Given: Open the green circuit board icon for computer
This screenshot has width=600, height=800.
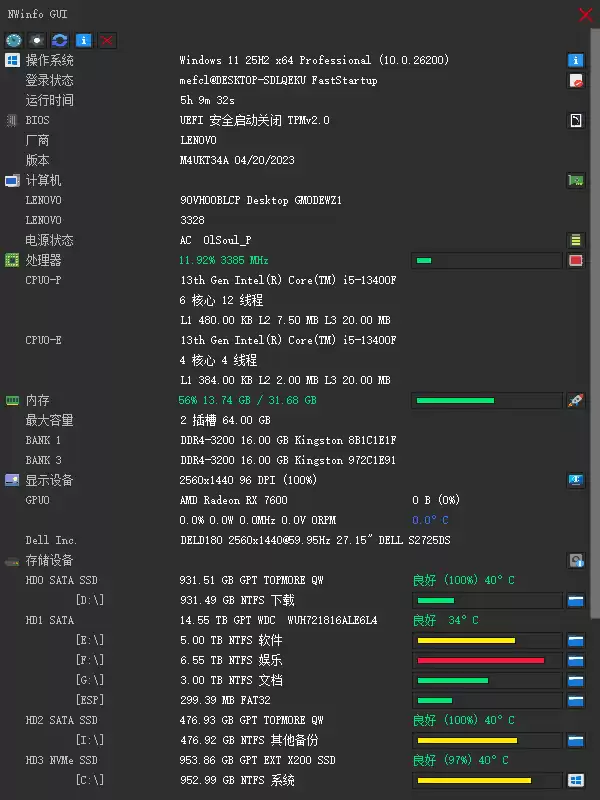Looking at the screenshot, I should pyautogui.click(x=575, y=180).
